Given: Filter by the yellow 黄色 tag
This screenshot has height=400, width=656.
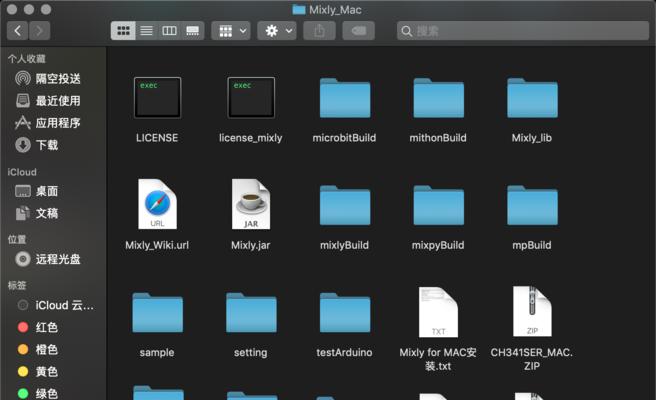Looking at the screenshot, I should [38, 372].
